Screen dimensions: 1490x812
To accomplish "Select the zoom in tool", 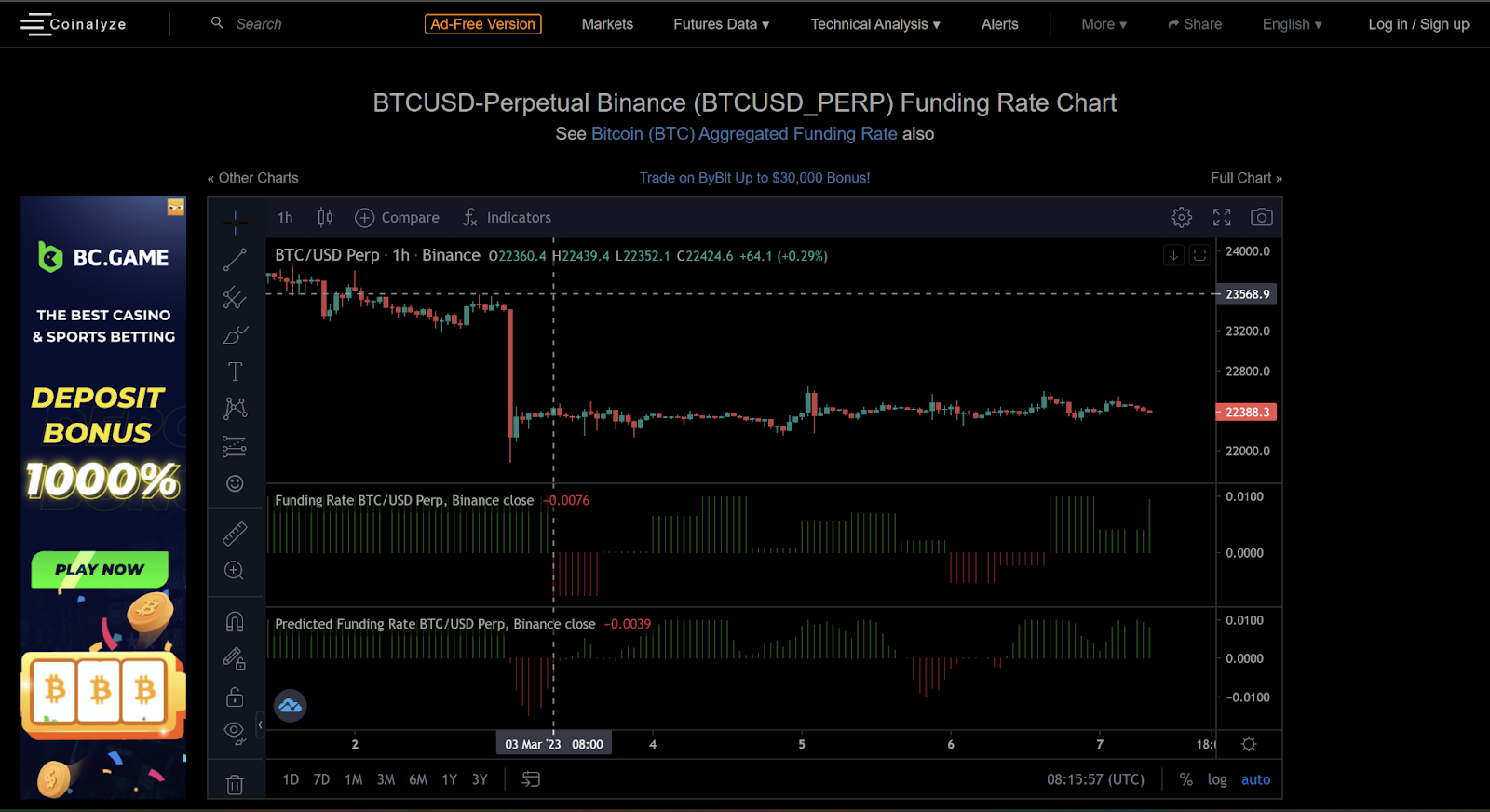I will 235,571.
